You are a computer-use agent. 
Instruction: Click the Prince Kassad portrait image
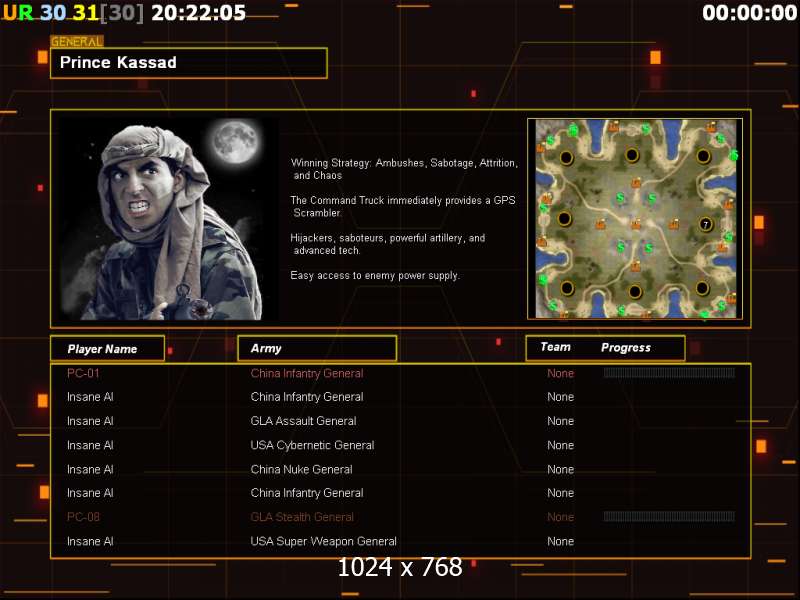coord(167,219)
